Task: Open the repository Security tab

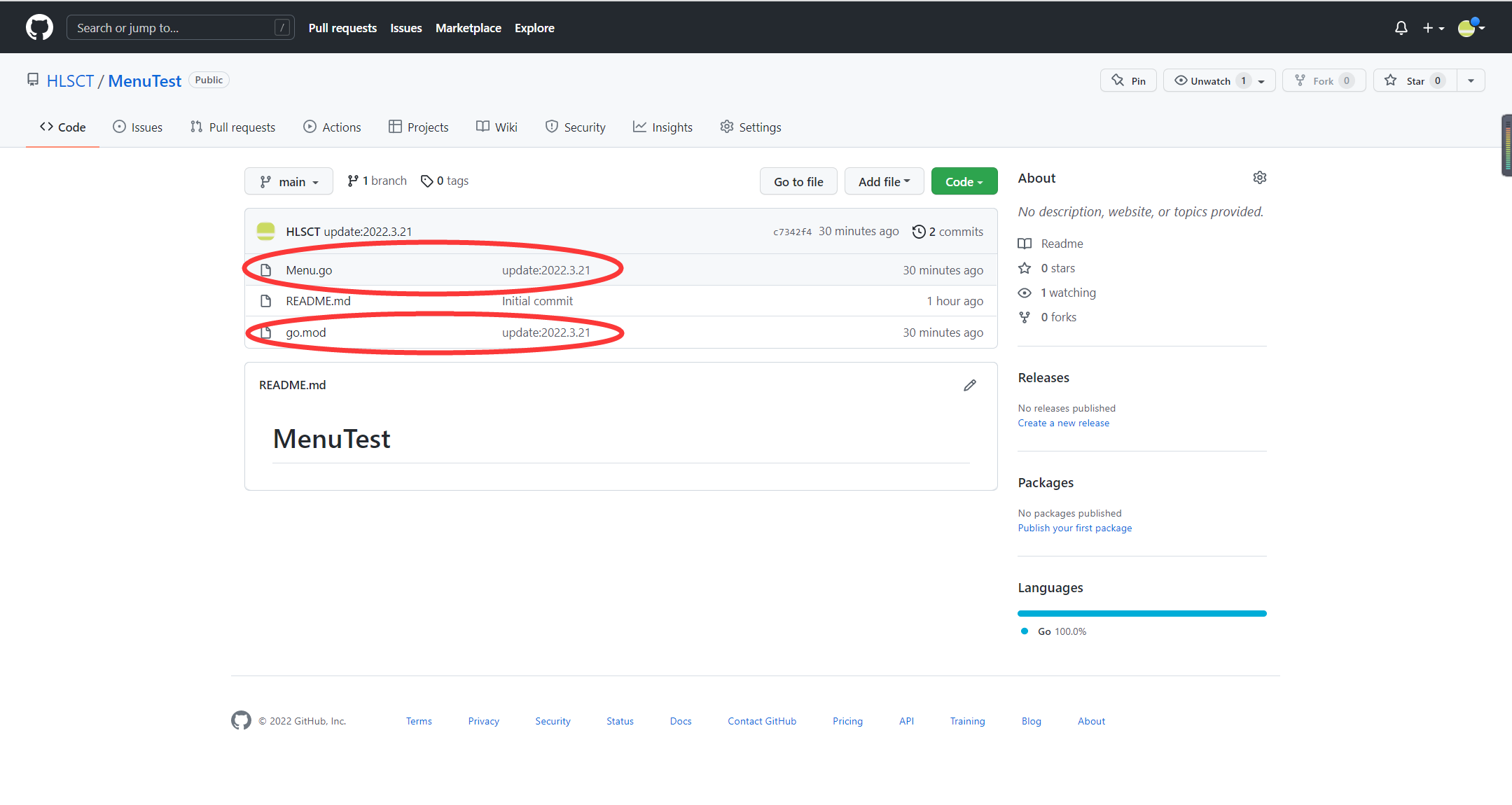Action: tap(575, 127)
